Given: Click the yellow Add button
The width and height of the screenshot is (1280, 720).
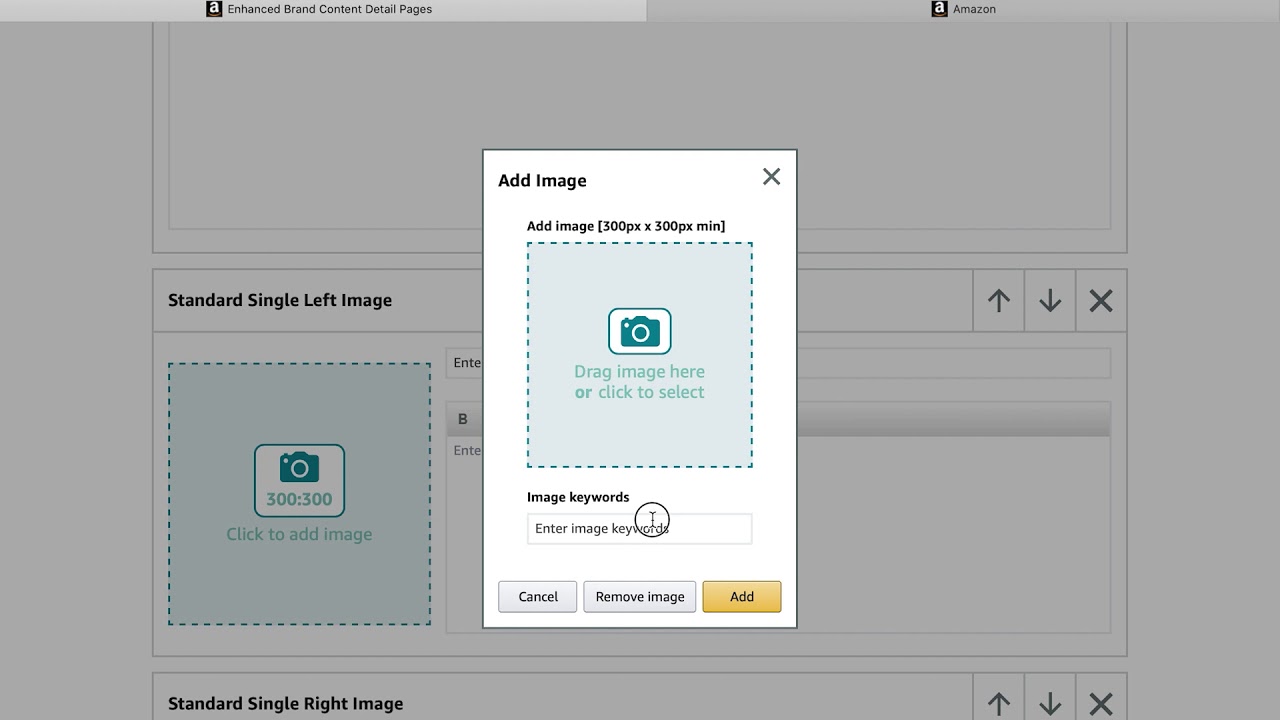Looking at the screenshot, I should tap(742, 597).
